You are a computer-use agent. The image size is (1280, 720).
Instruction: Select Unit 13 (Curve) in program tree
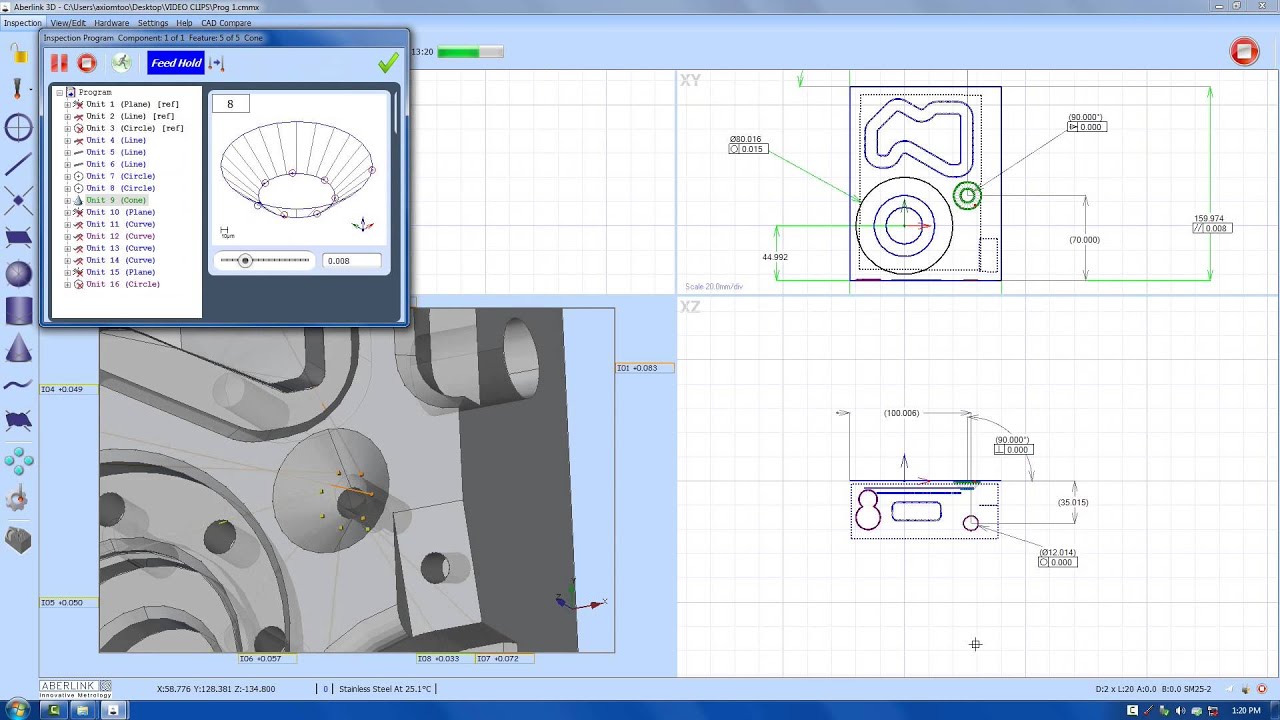tap(120, 248)
